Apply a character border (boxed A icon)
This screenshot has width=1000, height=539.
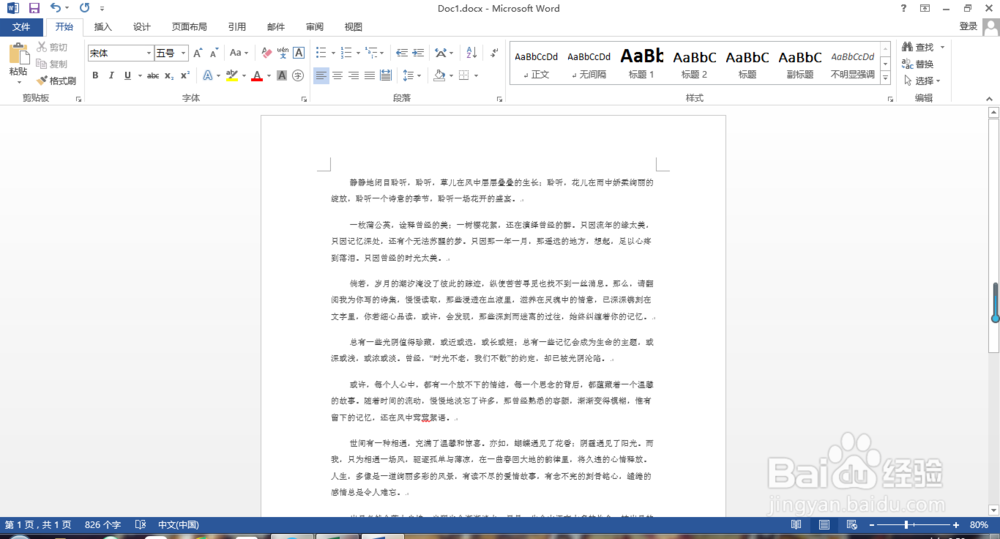click(298, 53)
